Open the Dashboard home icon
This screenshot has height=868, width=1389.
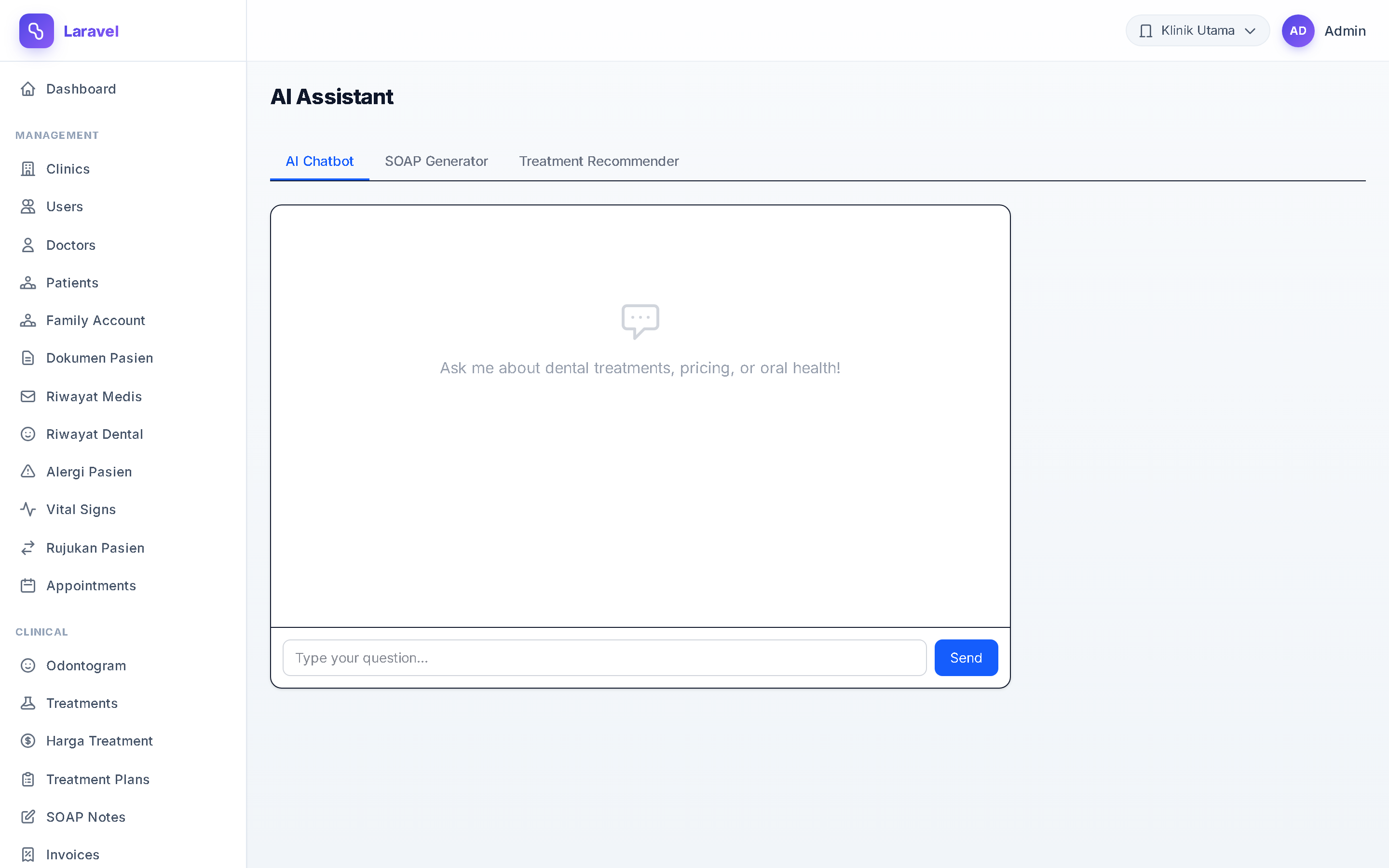coord(28,89)
